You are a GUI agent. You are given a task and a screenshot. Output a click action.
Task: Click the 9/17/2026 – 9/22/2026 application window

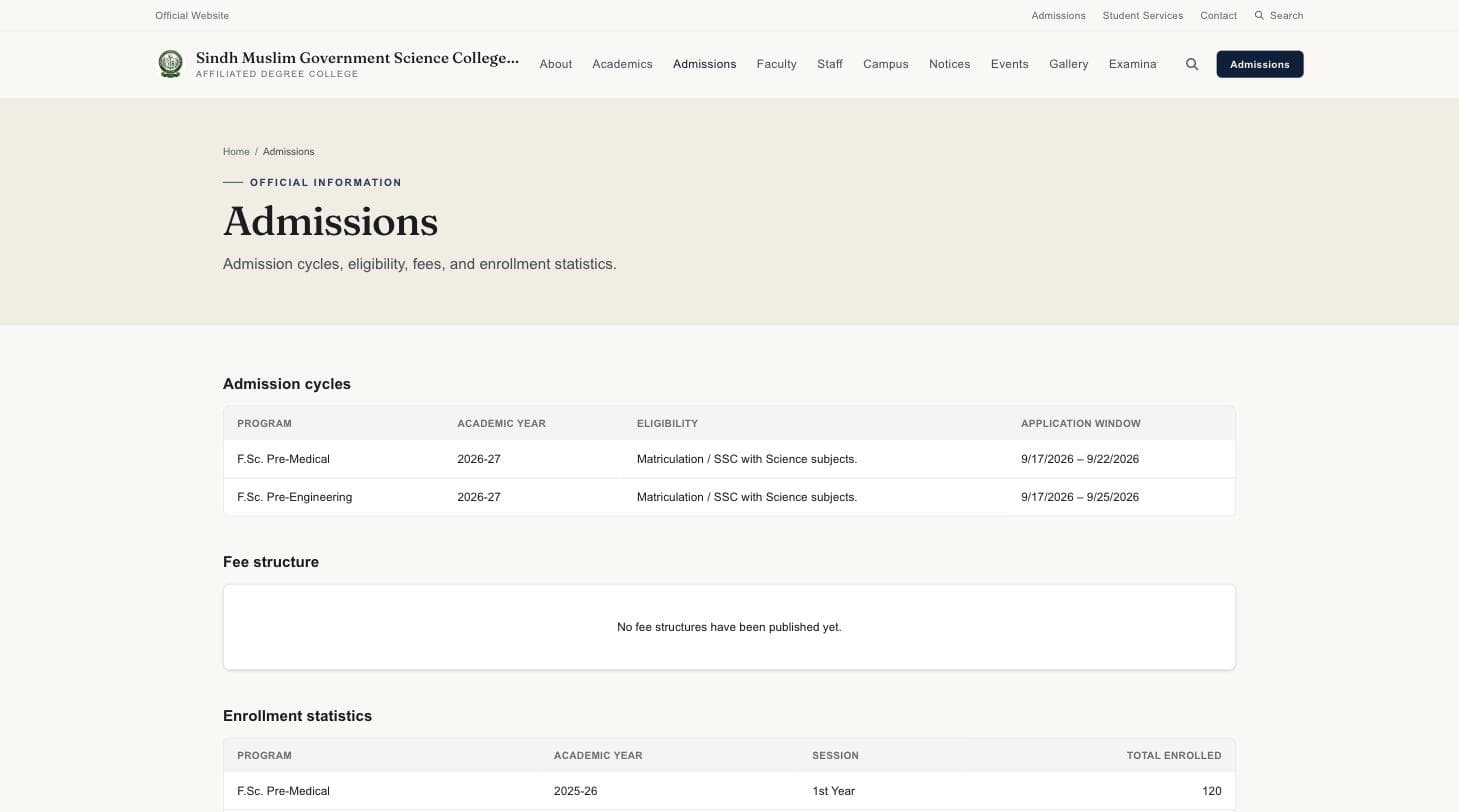1080,459
